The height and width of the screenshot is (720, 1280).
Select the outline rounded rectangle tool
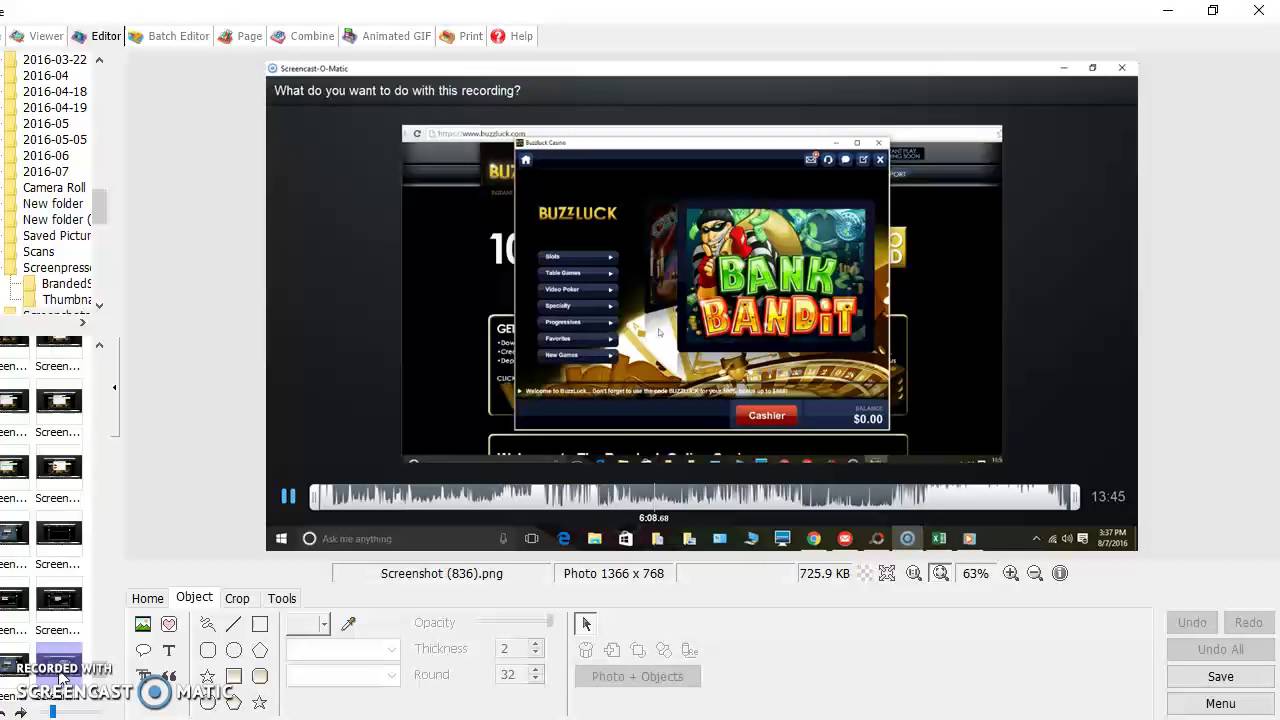click(208, 650)
